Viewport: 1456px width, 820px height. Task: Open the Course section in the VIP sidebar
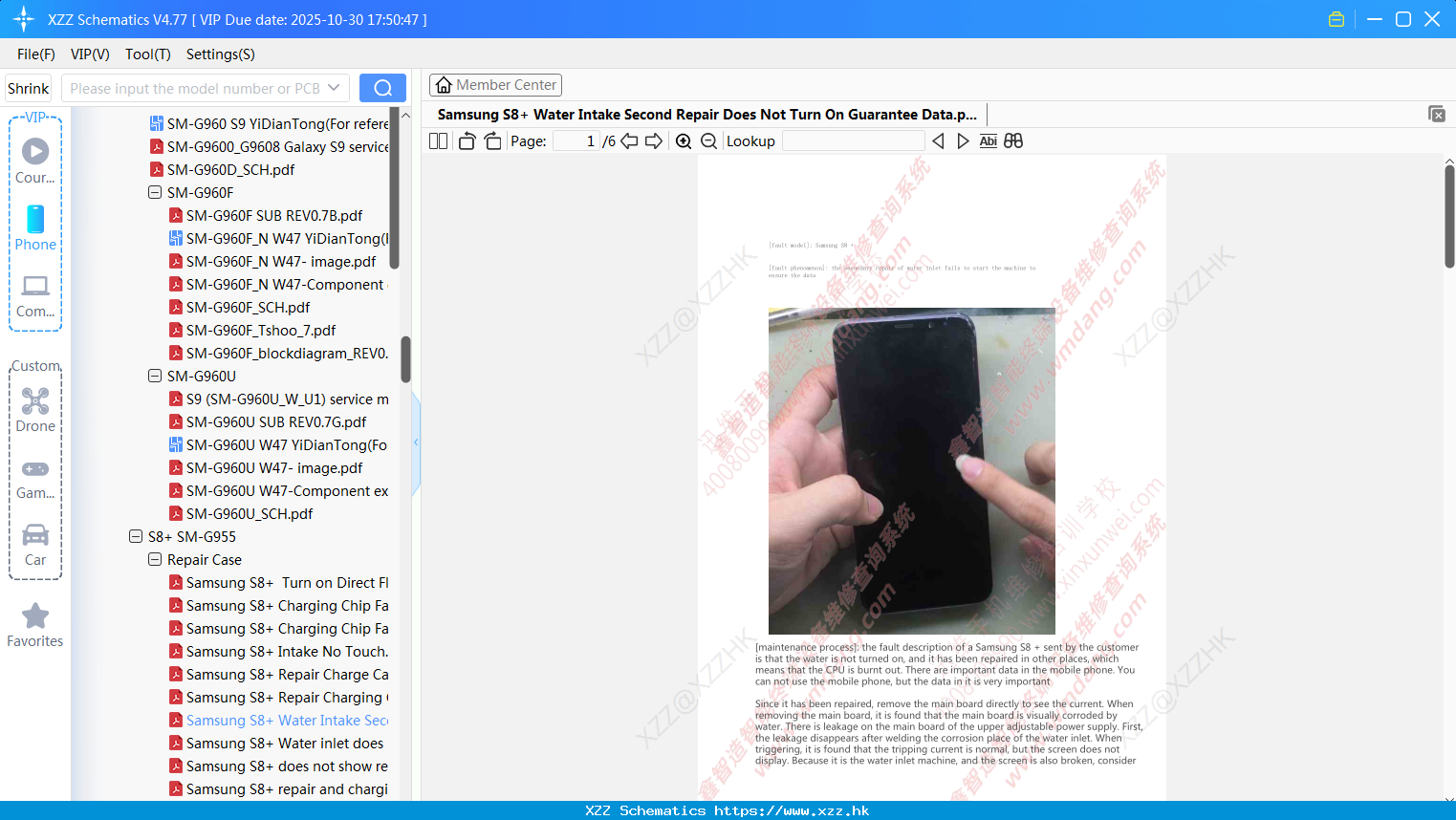(x=35, y=161)
